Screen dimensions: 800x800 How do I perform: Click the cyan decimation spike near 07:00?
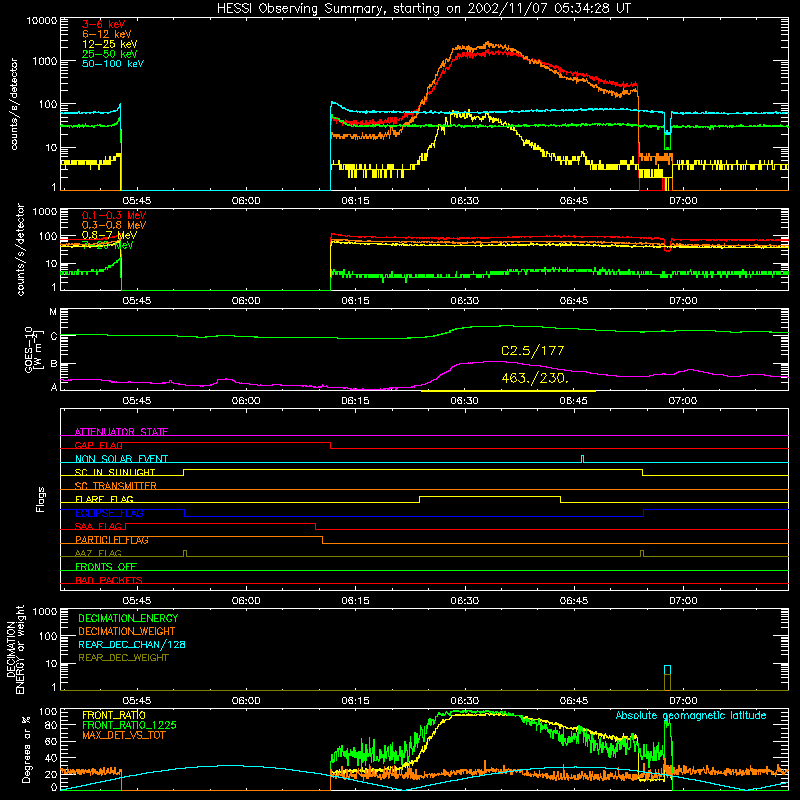pos(667,669)
